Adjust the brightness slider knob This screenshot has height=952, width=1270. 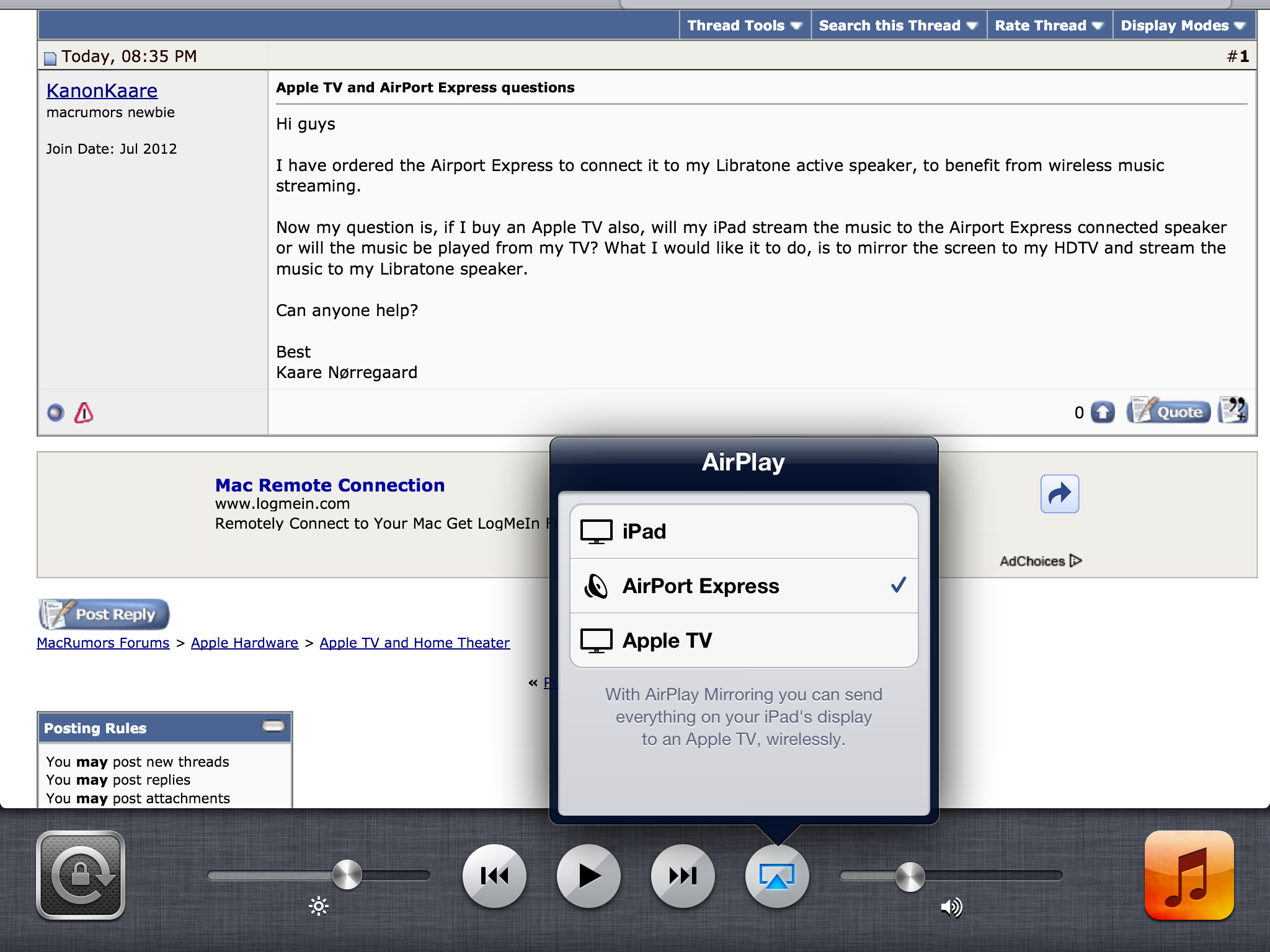347,875
